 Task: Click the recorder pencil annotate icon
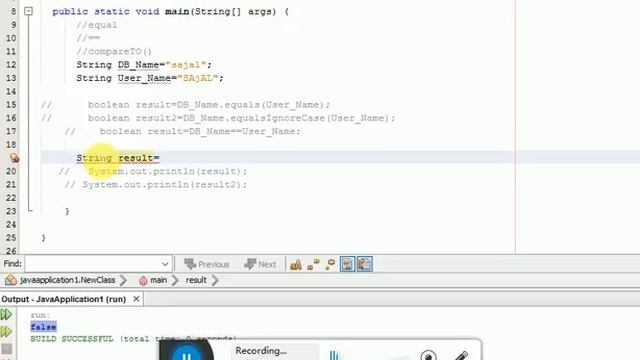pyautogui.click(x=461, y=356)
